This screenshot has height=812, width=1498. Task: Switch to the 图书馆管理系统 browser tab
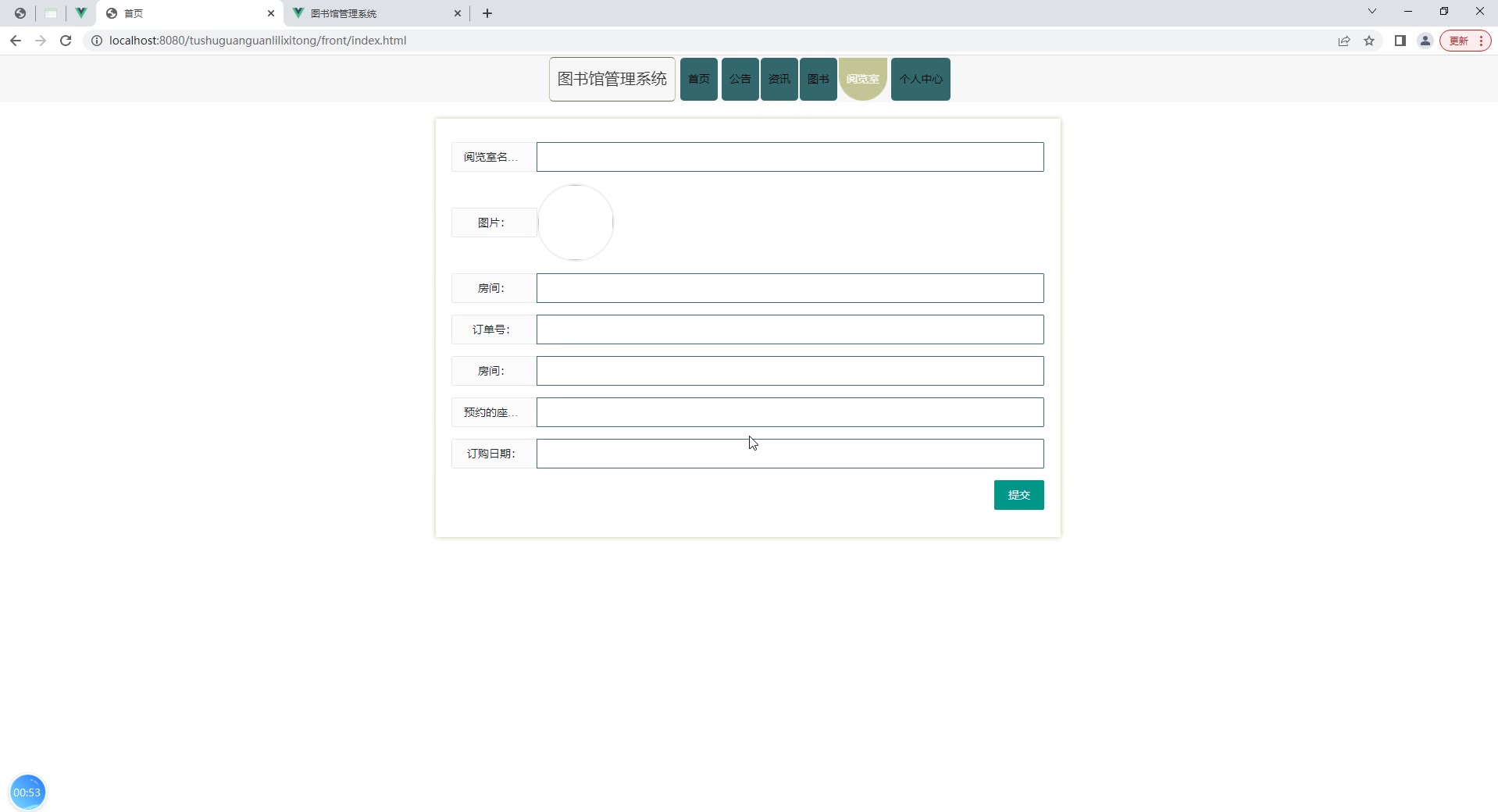[376, 13]
